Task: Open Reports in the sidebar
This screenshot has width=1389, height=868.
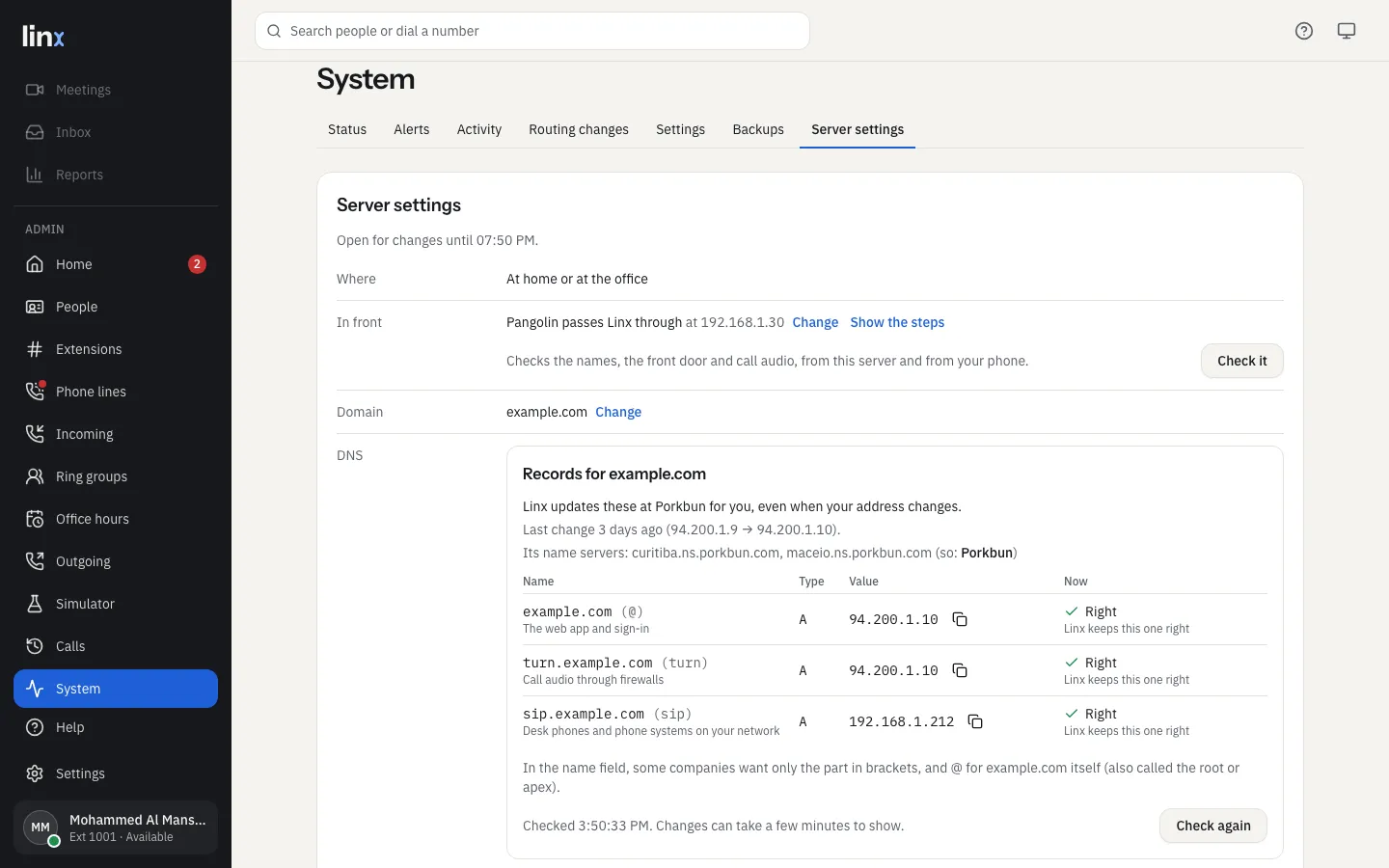Action: [x=116, y=175]
